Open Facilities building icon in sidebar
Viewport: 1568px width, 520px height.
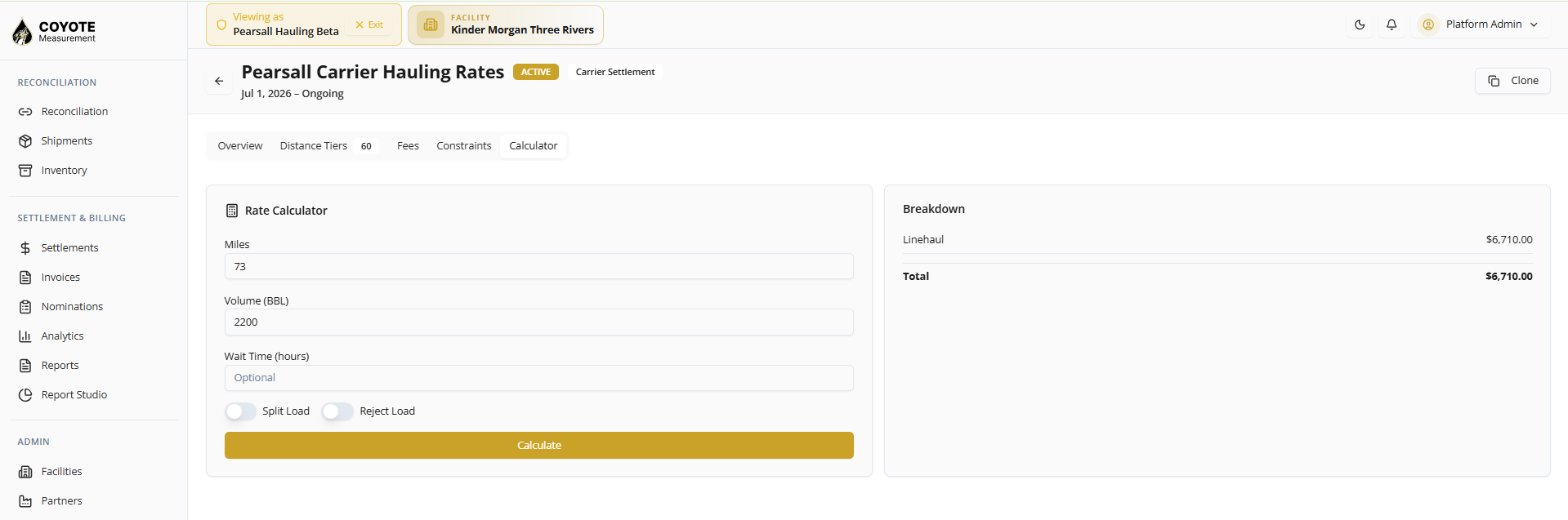pyautogui.click(x=25, y=472)
